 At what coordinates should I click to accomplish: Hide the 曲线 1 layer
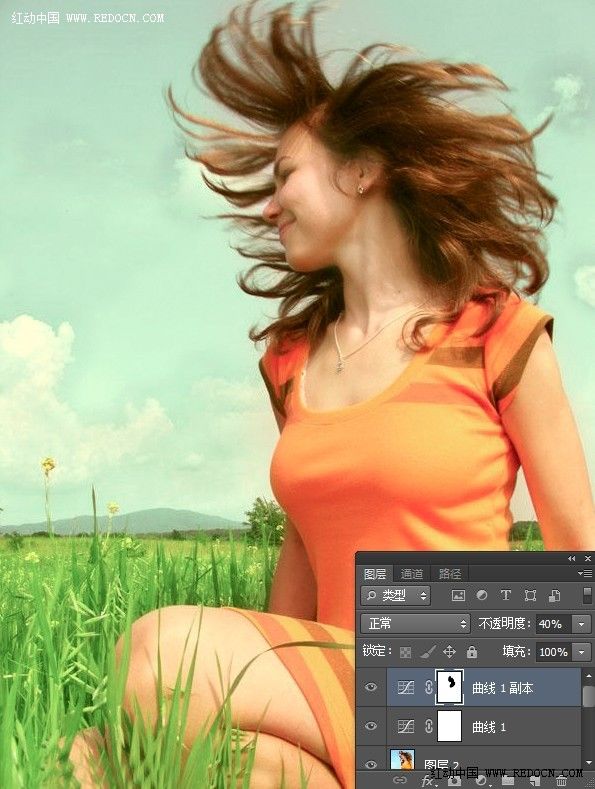(x=371, y=726)
